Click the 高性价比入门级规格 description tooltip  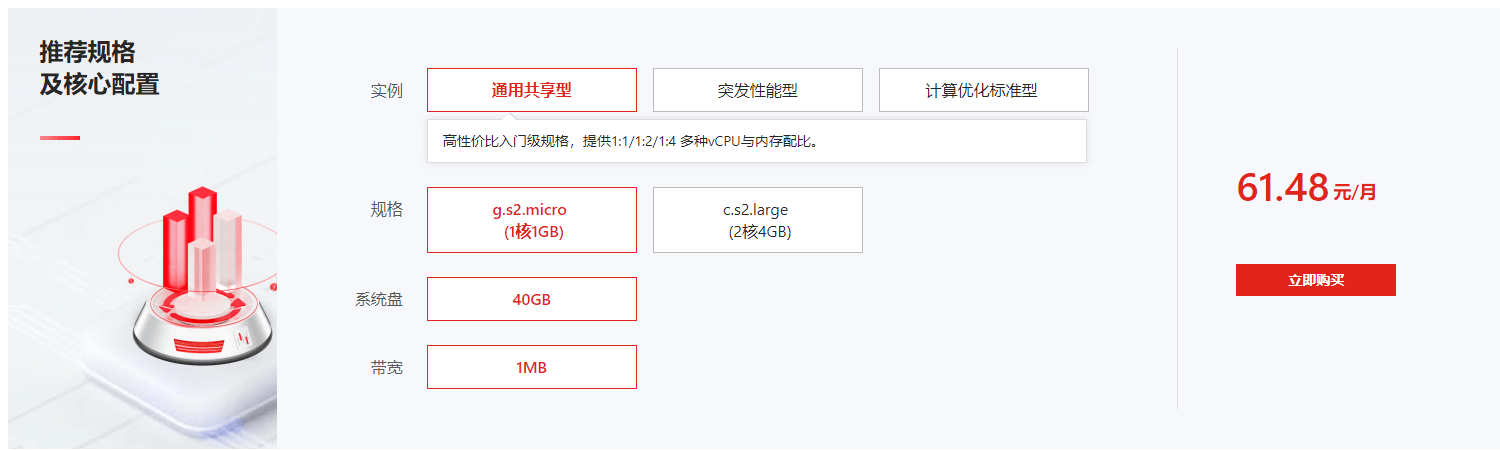[757, 141]
